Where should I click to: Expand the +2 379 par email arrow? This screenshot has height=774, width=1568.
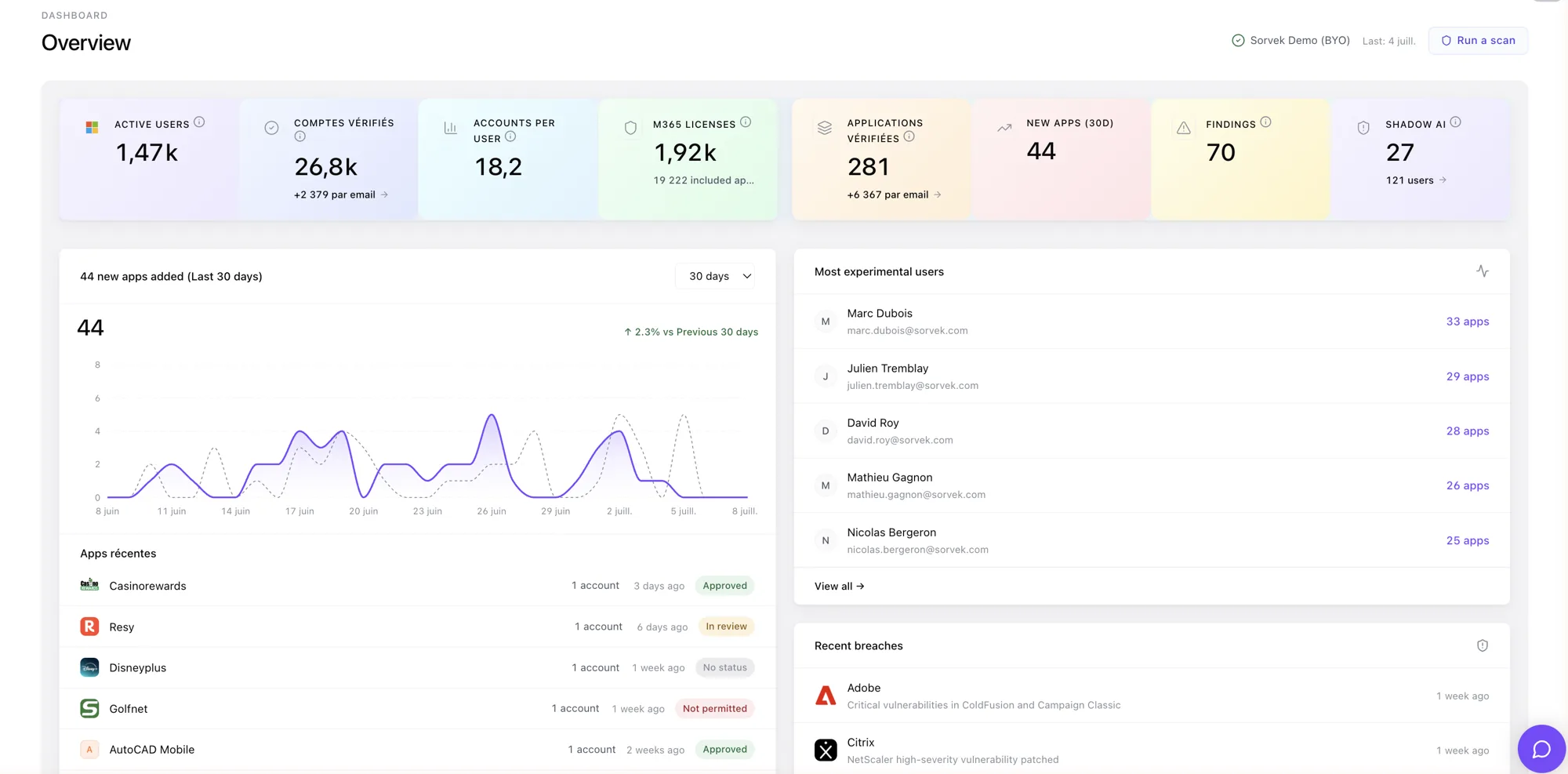click(384, 194)
